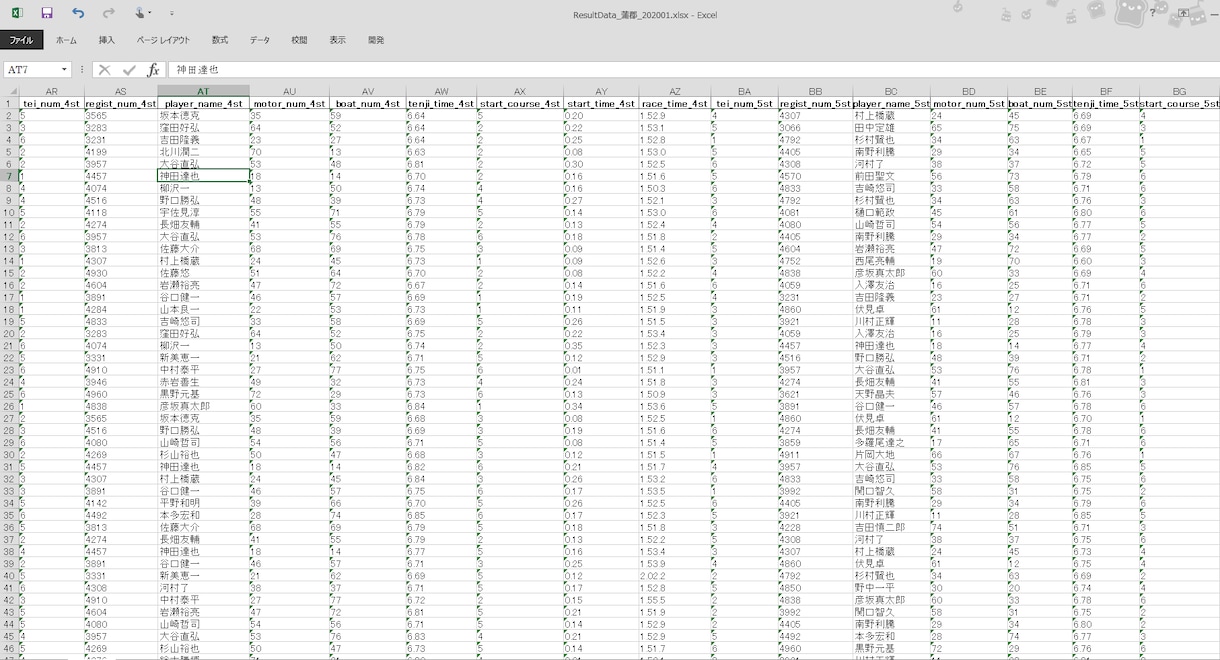The width and height of the screenshot is (1220, 660).
Task: Click the Select All corner triangle
Action: tap(10, 91)
